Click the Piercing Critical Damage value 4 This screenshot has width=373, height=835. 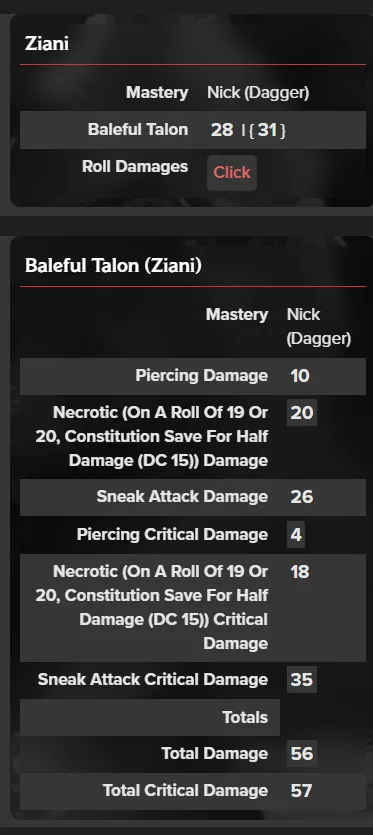click(x=296, y=534)
